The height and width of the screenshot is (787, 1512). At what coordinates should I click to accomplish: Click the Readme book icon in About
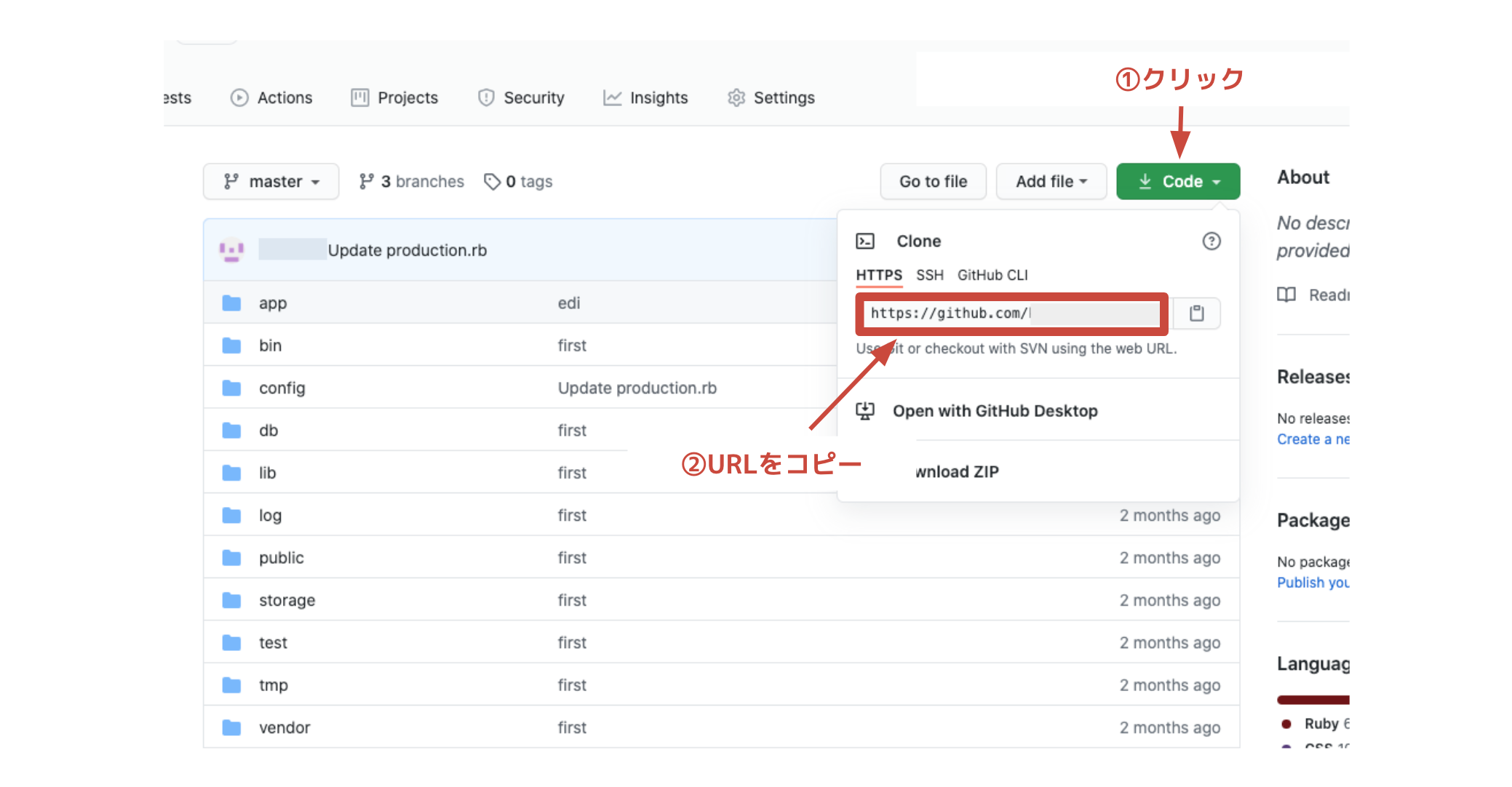1286,295
